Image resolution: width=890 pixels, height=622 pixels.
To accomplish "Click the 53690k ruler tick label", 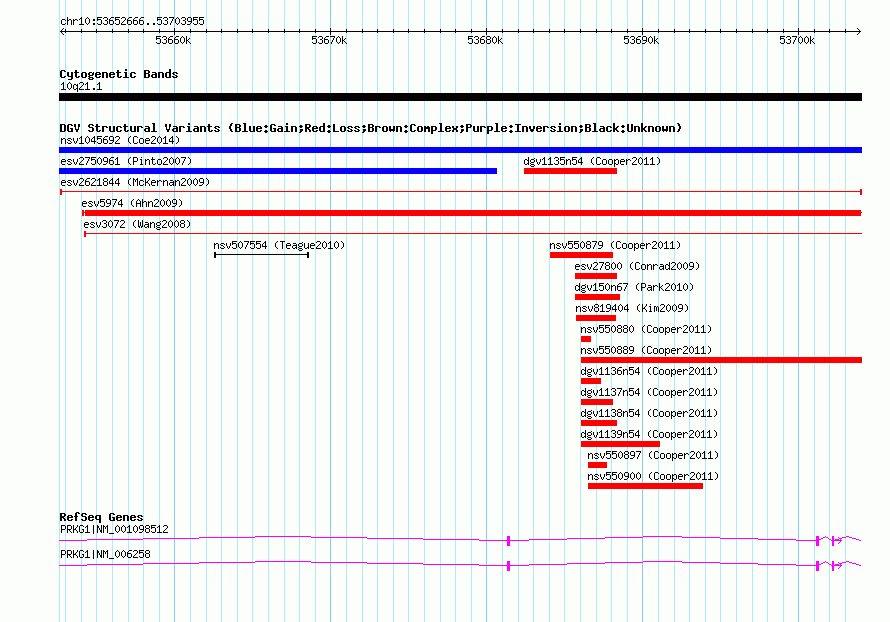I will 641,40.
